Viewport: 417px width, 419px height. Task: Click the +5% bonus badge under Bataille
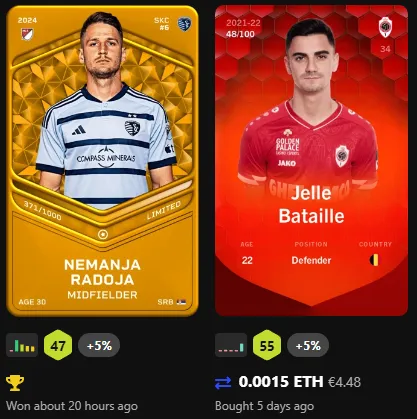(308, 345)
